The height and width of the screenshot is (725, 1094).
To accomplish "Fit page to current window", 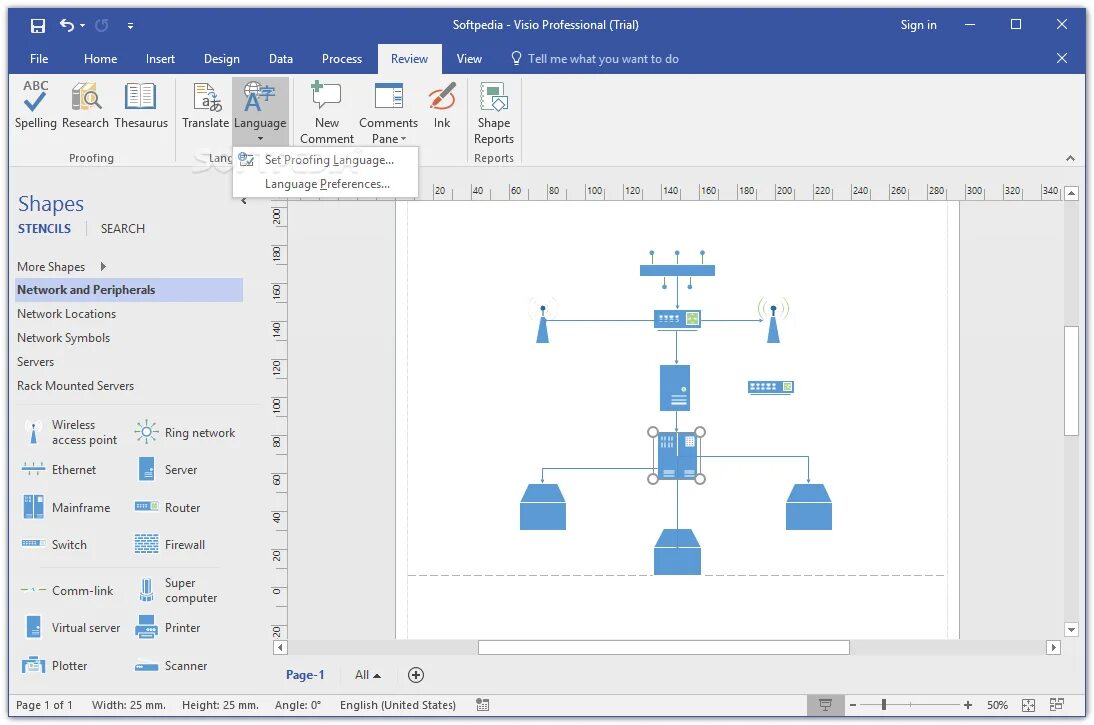I will coord(1028,705).
